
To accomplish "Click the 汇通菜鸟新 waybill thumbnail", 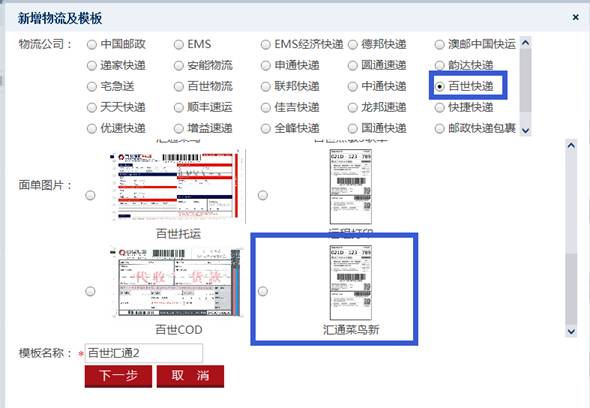I will point(351,283).
